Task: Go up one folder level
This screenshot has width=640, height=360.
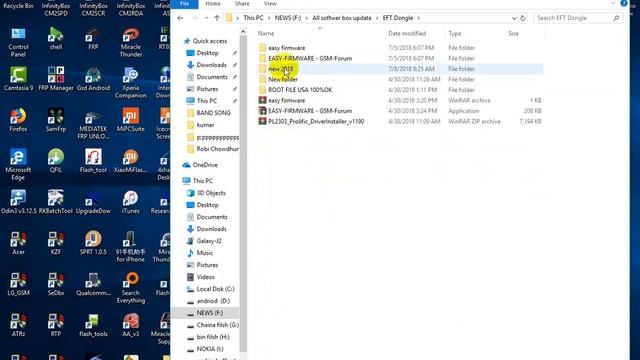Action: [x=217, y=18]
